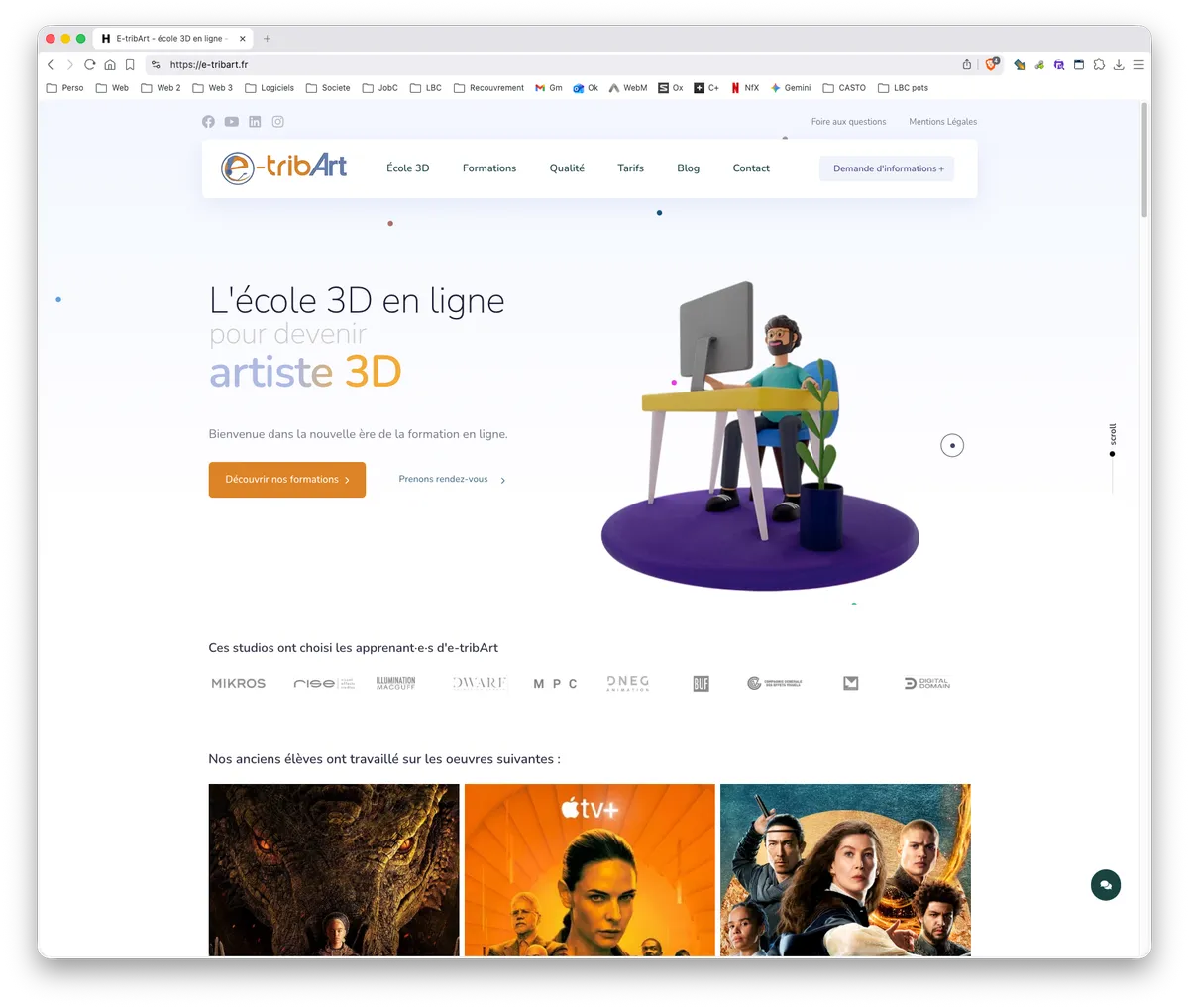The width and height of the screenshot is (1189, 1008).
Task: Click the share icon in address bar
Action: (x=967, y=64)
